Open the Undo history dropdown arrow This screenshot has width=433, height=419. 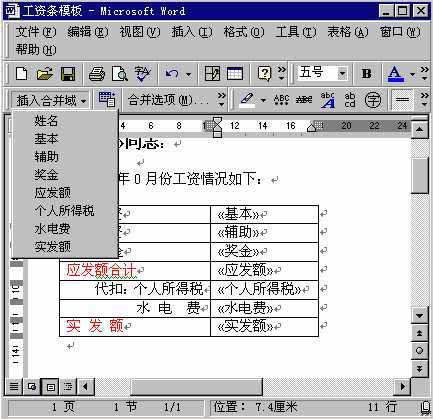click(x=188, y=74)
